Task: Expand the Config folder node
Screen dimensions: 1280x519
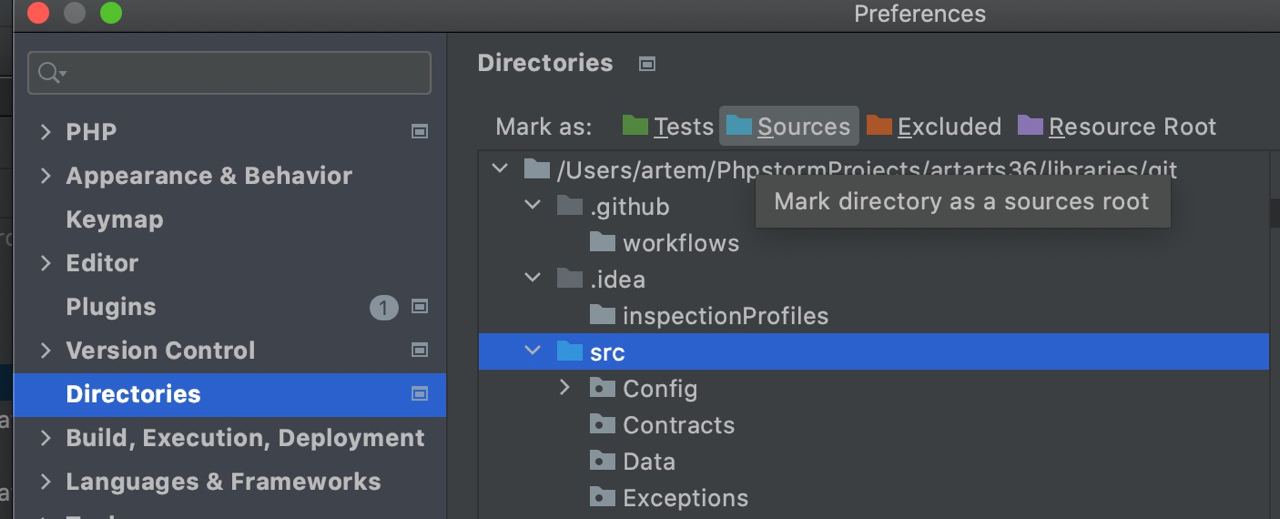Action: [565, 387]
